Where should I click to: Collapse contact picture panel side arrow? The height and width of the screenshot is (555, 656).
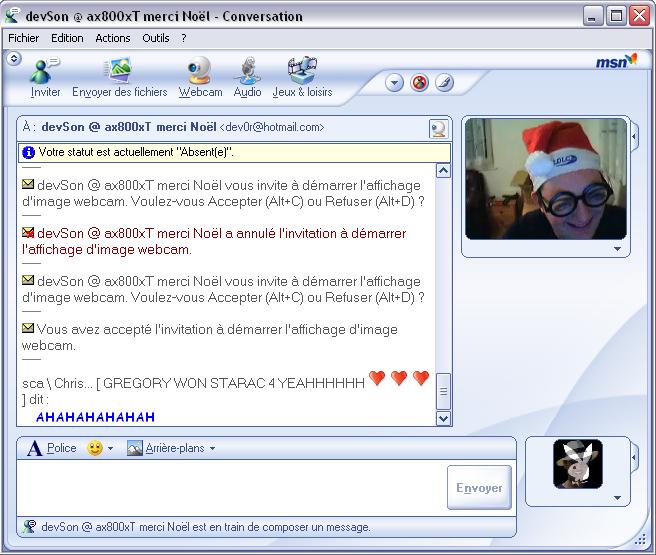(635, 136)
